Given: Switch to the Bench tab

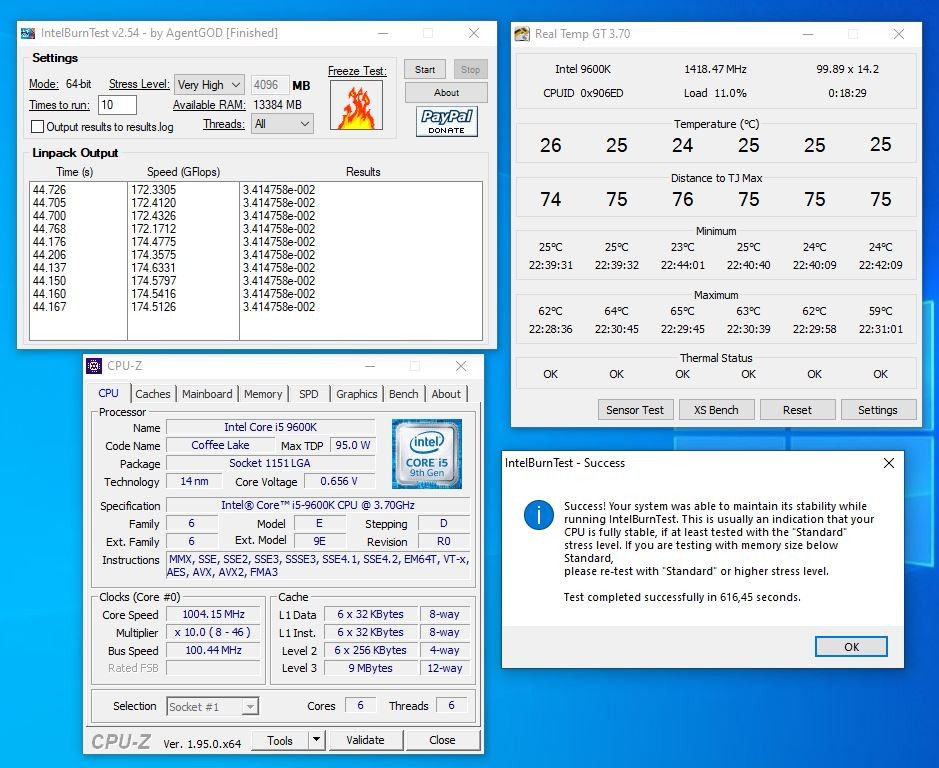Looking at the screenshot, I should click(403, 394).
